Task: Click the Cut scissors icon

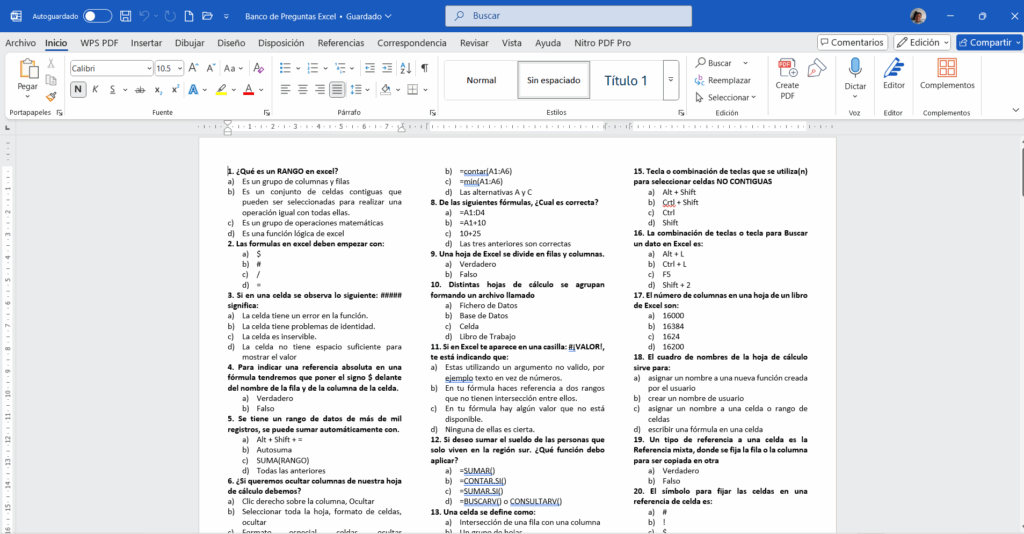Action: click(x=51, y=63)
